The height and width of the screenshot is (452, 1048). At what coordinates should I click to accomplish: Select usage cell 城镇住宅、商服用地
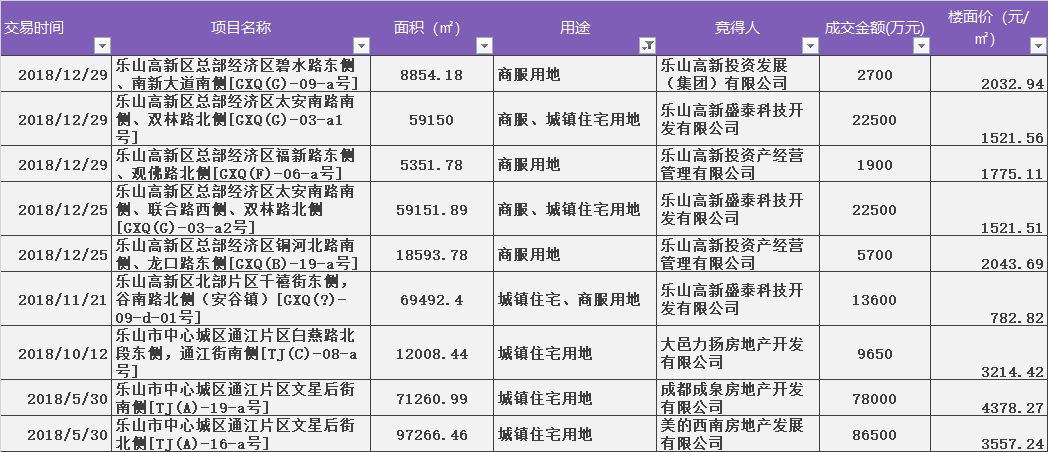(575, 299)
